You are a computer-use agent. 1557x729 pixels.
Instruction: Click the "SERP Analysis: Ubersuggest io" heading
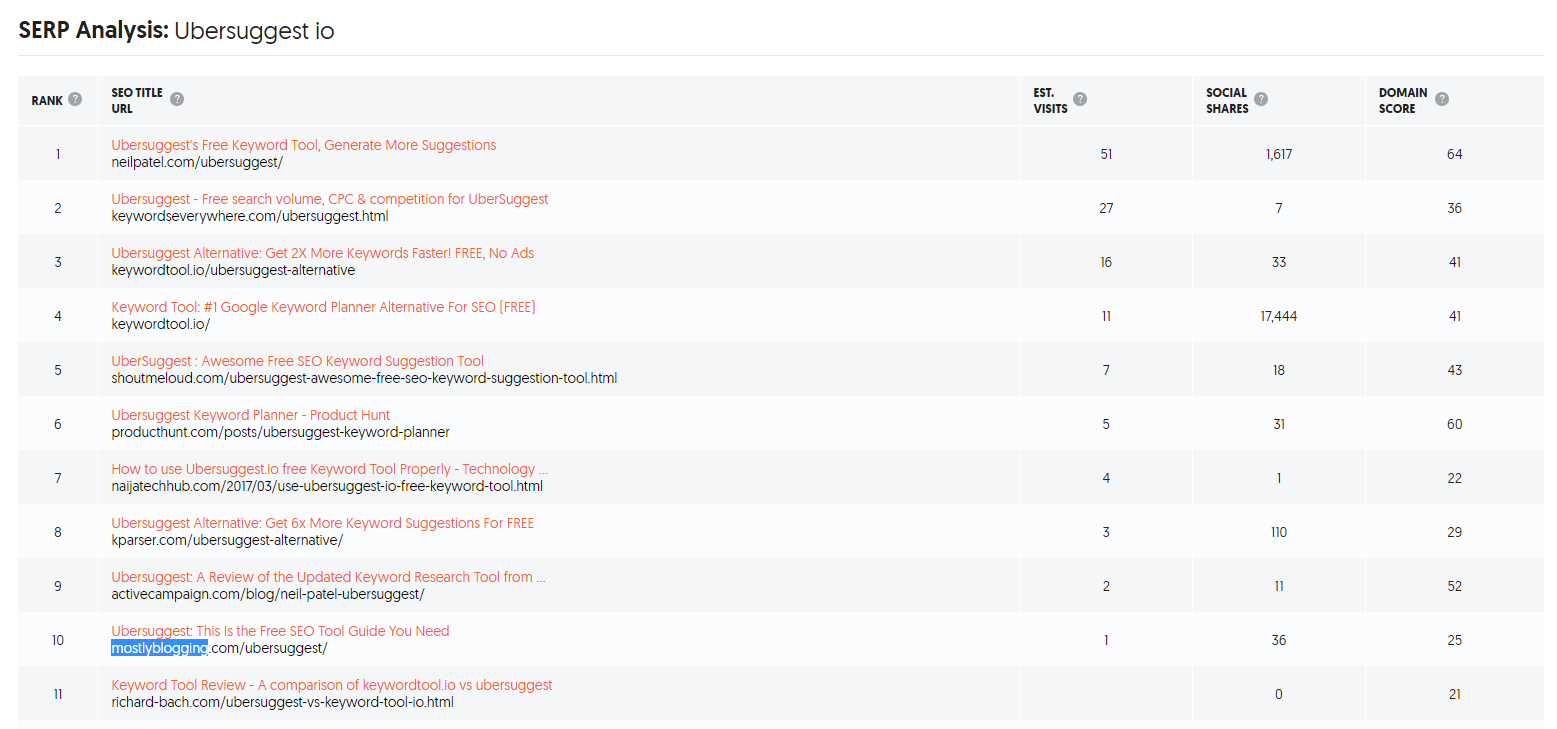coord(176,31)
